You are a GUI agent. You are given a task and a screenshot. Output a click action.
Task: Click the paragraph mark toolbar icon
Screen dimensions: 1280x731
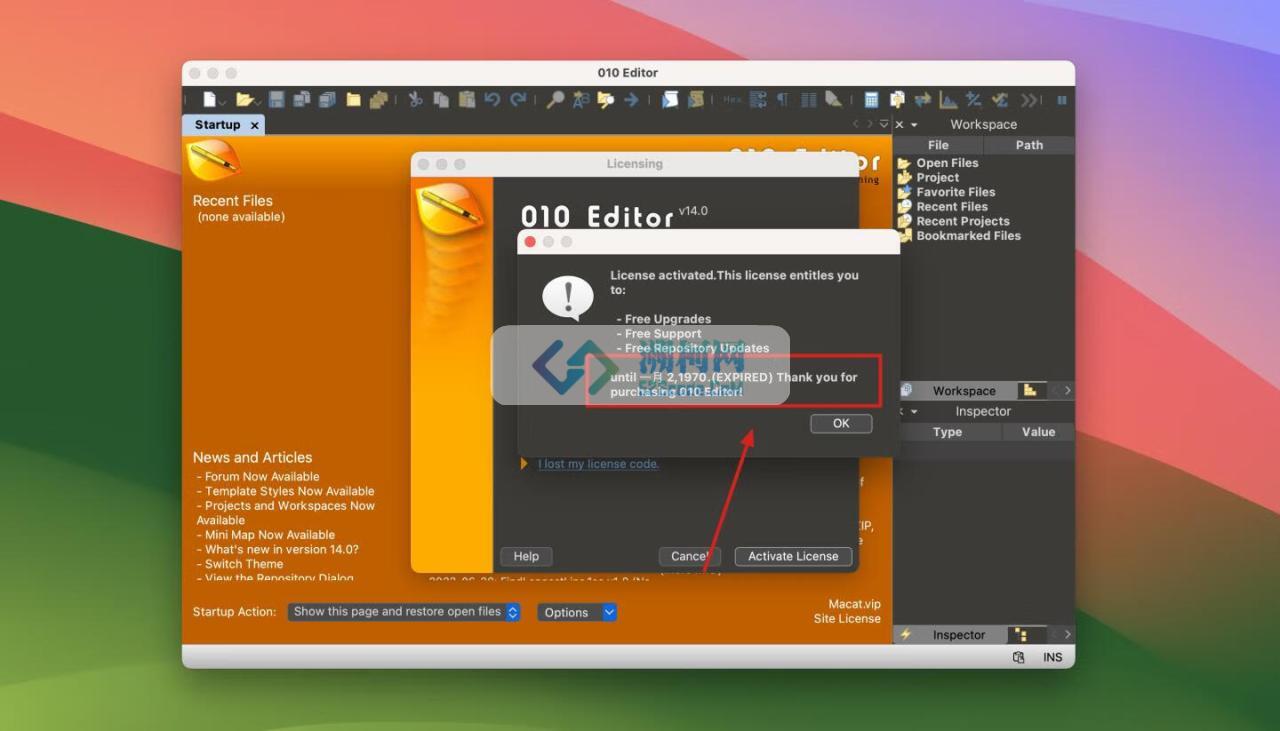pos(782,99)
